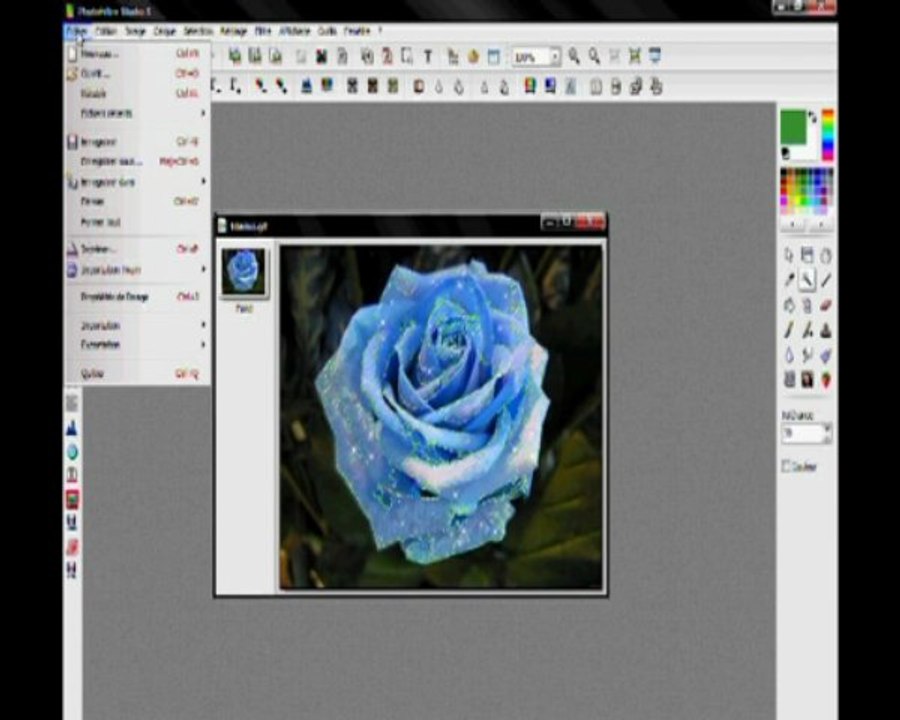Toggle the Couleur checkbox
This screenshot has height=720, width=900.
click(786, 466)
